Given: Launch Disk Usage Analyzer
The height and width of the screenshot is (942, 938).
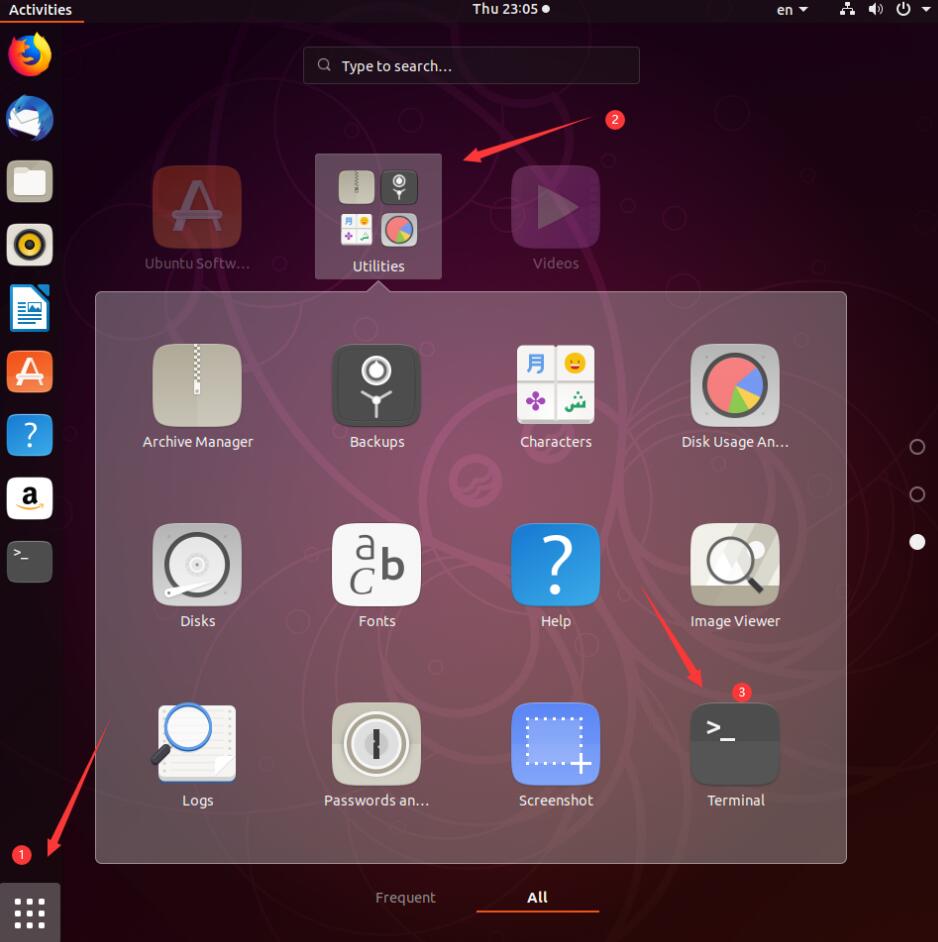Looking at the screenshot, I should (735, 386).
